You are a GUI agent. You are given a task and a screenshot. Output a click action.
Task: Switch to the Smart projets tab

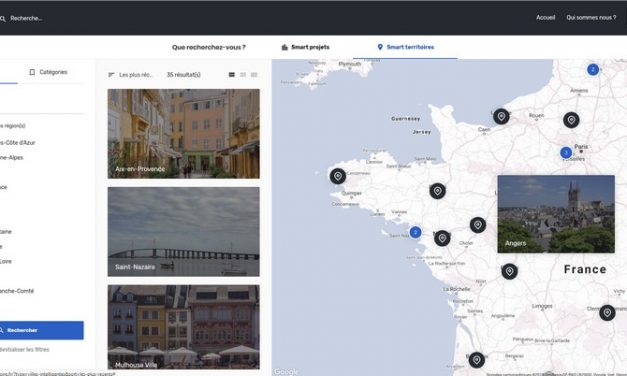tap(306, 47)
